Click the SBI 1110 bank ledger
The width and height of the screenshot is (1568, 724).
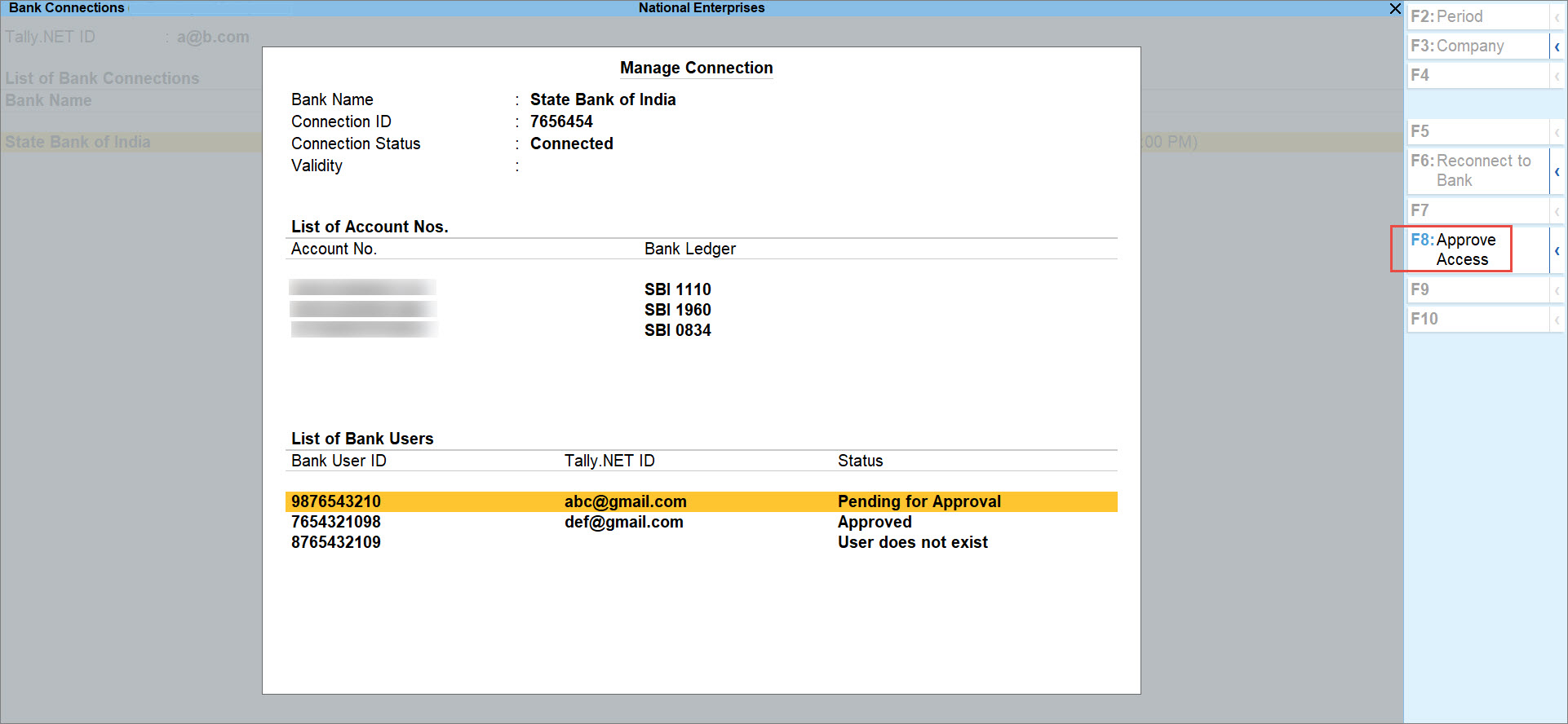pyautogui.click(x=677, y=289)
